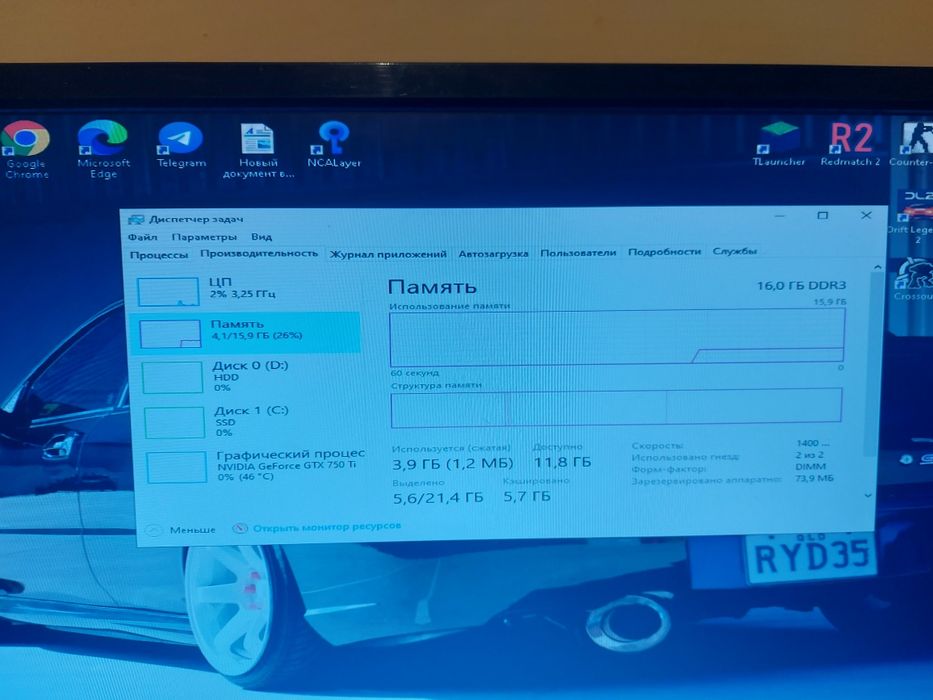Open the Google Chrome desktop shortcut
This screenshot has height=700, width=933.
(x=26, y=149)
